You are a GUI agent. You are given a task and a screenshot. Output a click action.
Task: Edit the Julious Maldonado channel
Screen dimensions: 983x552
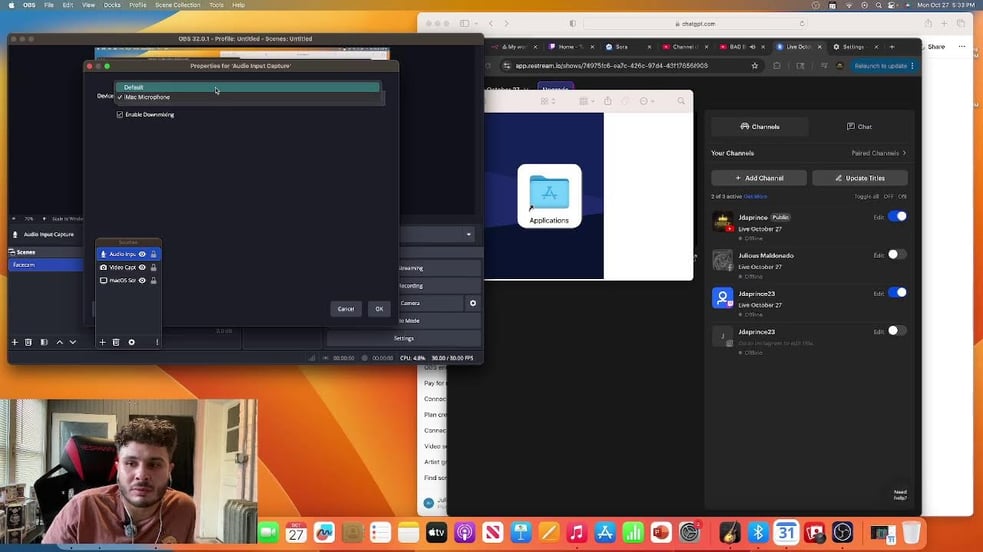pos(878,256)
